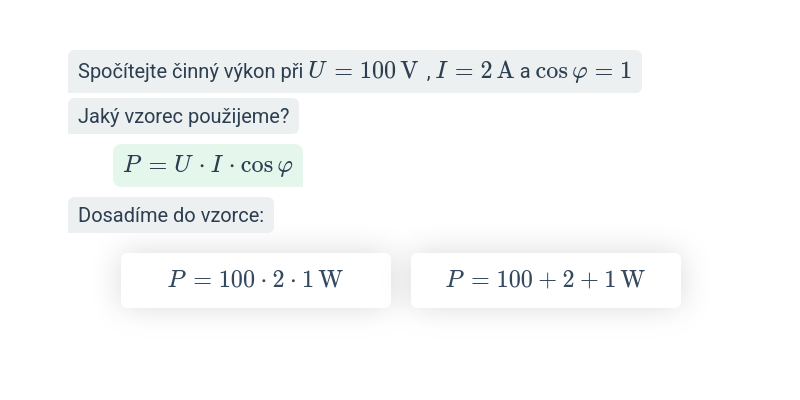Click the cos φ = 1 expression

coord(583,72)
